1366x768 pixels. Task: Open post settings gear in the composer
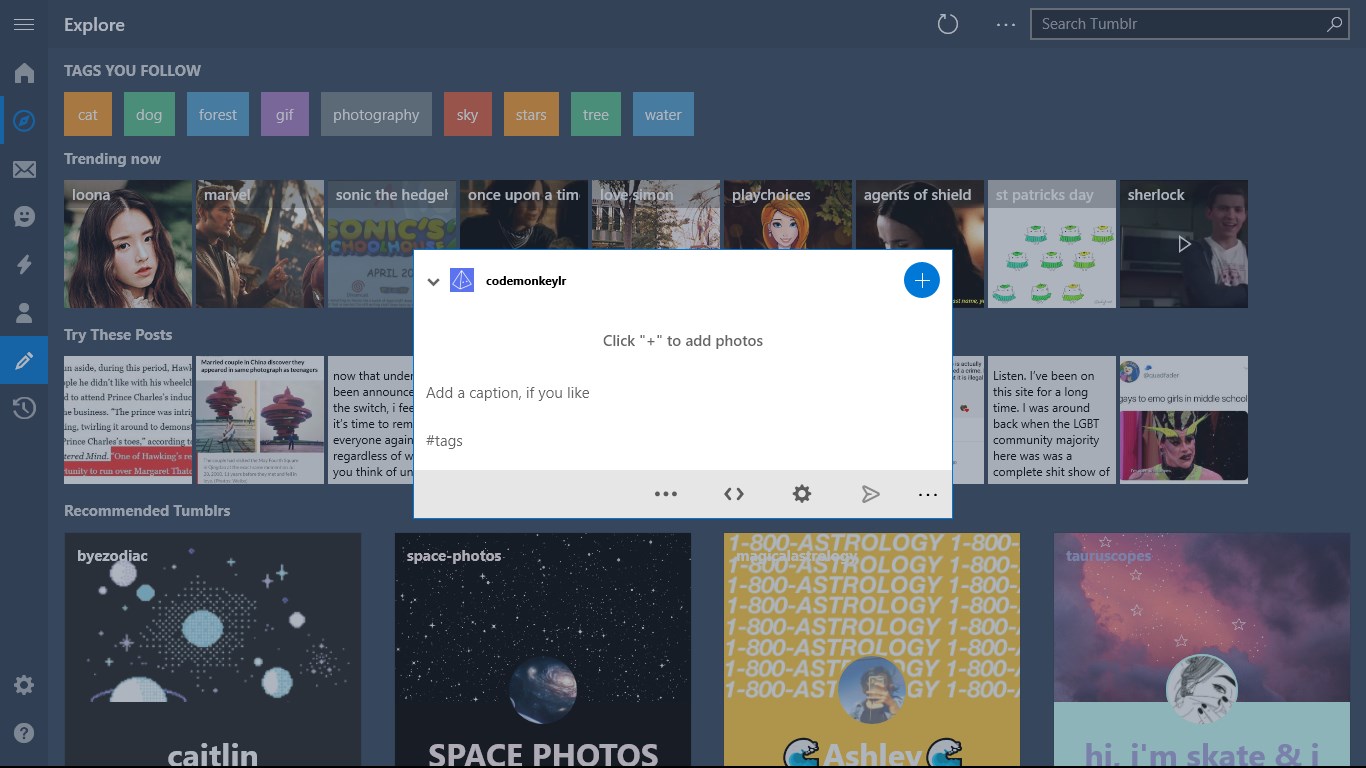802,493
